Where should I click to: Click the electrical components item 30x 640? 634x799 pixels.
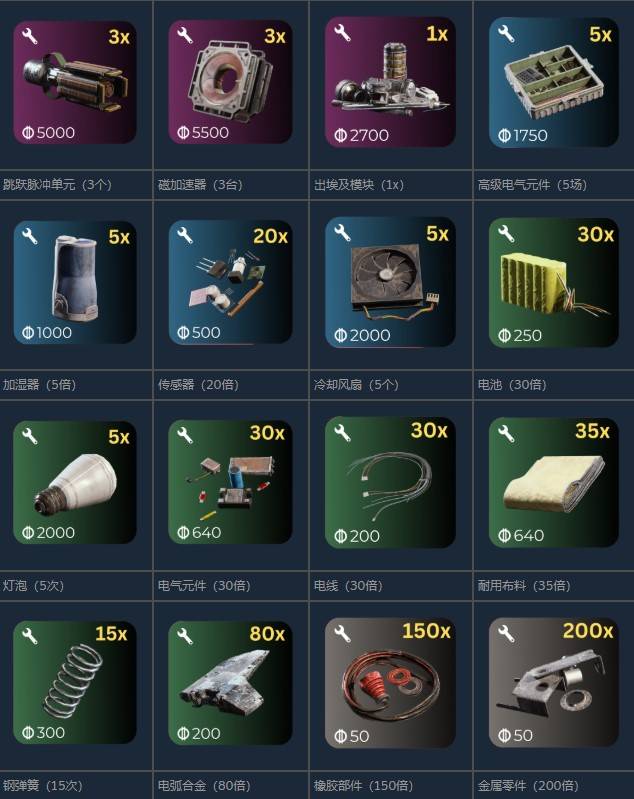pos(230,482)
